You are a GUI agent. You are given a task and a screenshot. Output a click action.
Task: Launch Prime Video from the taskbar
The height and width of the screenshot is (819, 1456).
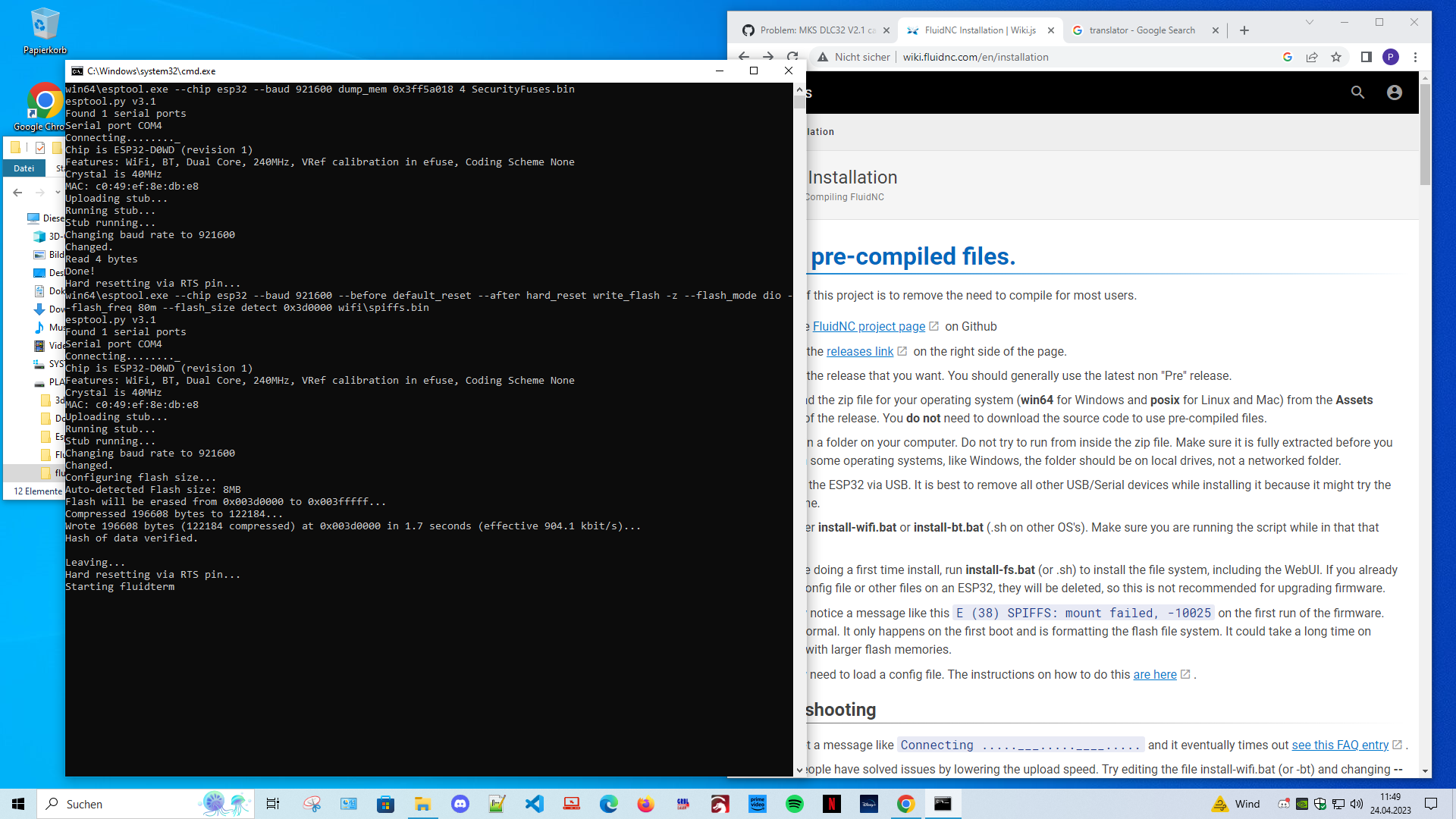tap(758, 803)
